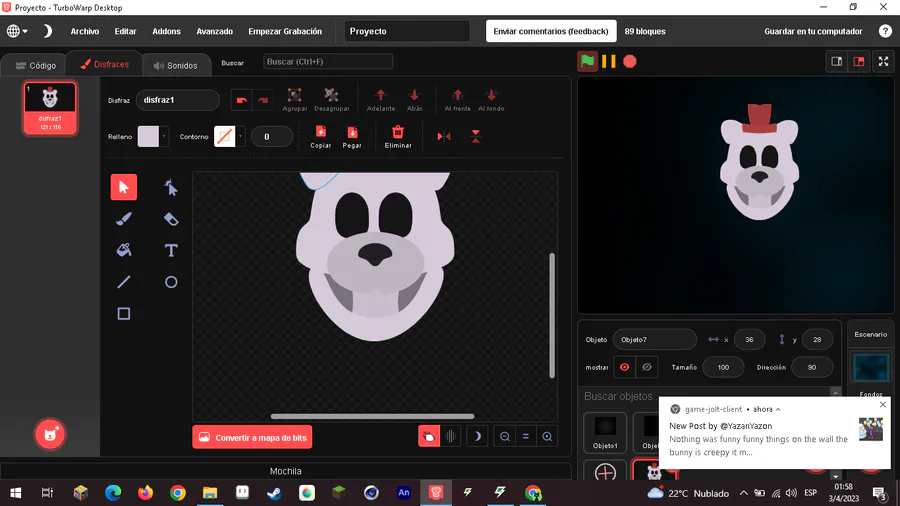Switch to small stage layout
Screen dimensions: 900x506
[x=836, y=61]
